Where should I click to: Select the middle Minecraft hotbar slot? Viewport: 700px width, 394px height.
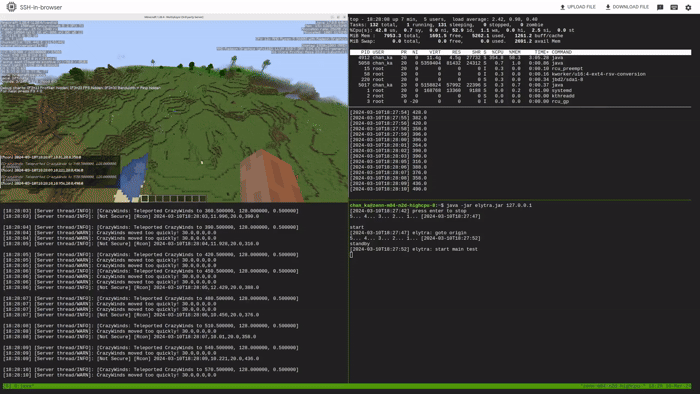[174, 198]
